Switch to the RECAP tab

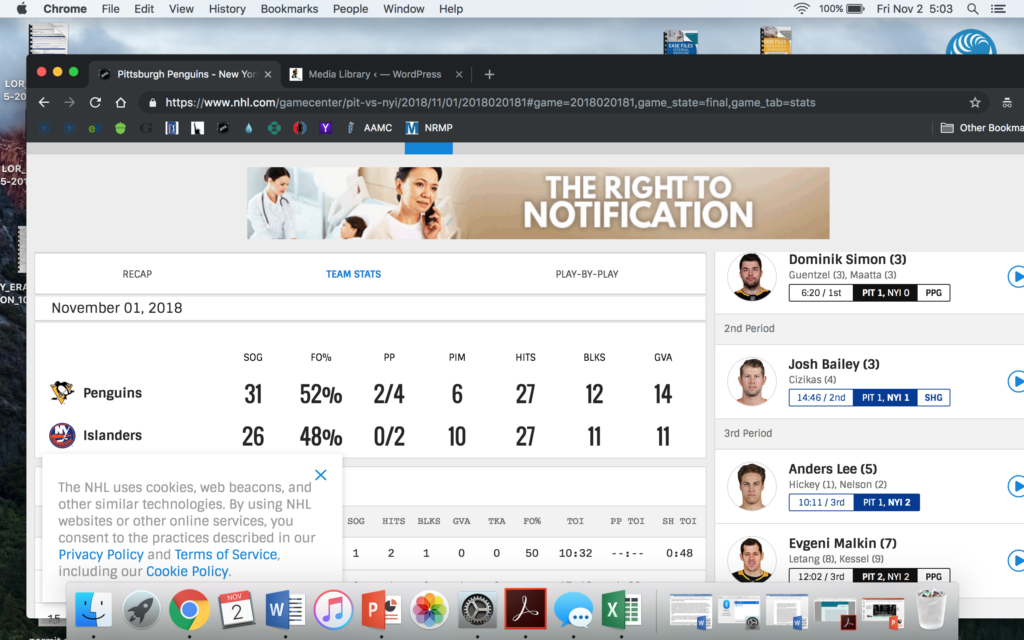tap(137, 274)
